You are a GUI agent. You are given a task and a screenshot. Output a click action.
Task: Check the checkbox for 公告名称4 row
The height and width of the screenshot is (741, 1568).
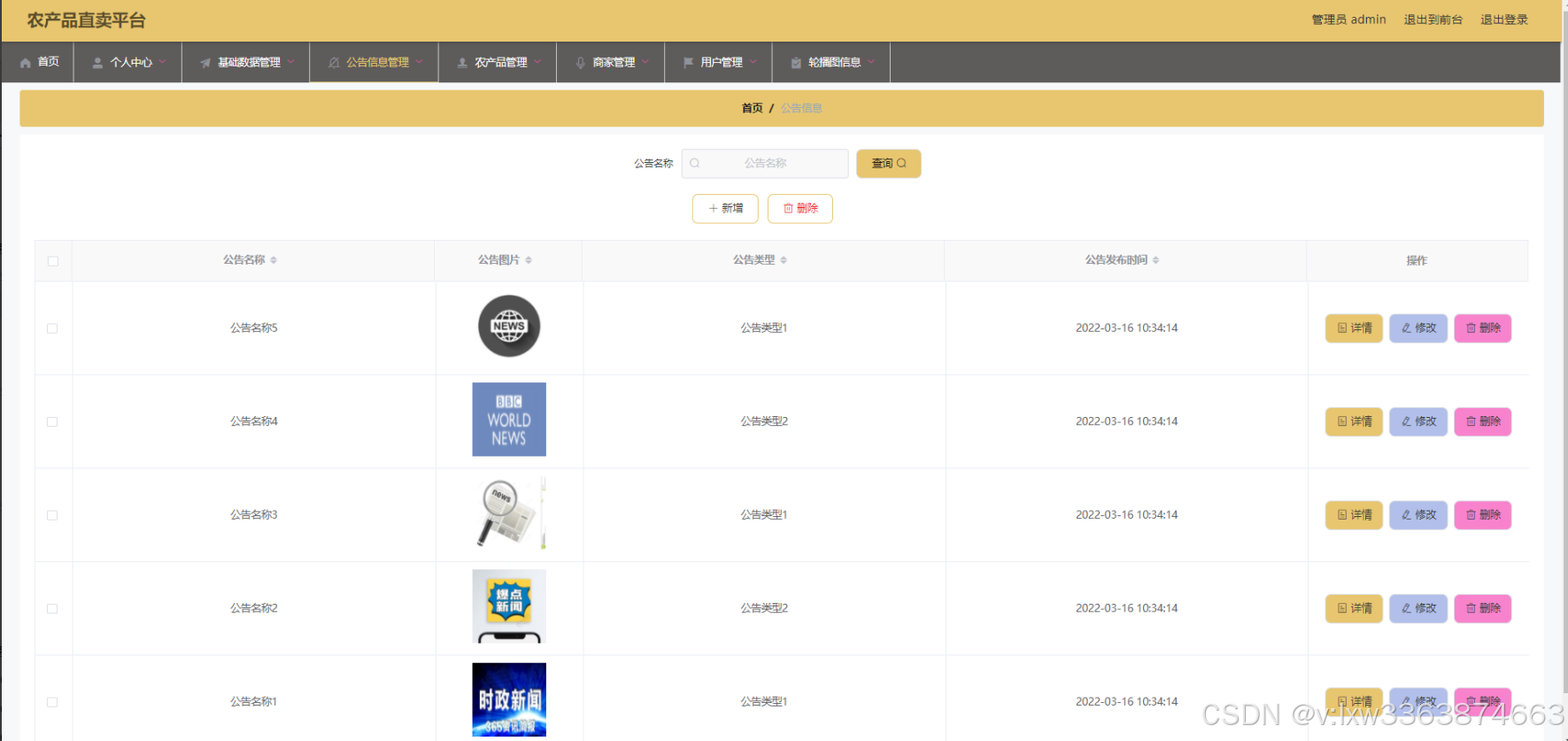52,422
